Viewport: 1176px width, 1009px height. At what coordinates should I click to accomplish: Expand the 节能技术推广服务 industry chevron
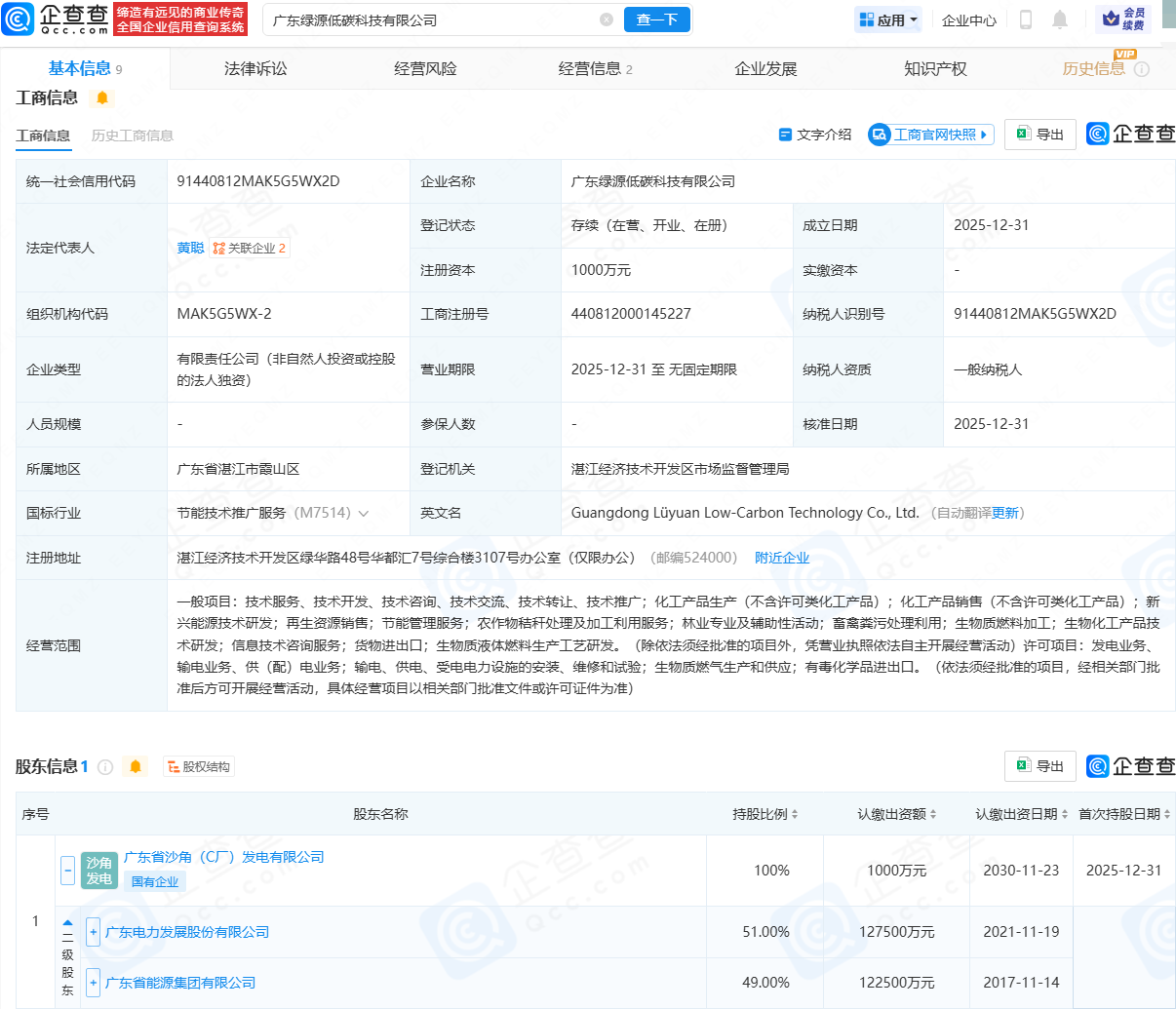tap(364, 514)
